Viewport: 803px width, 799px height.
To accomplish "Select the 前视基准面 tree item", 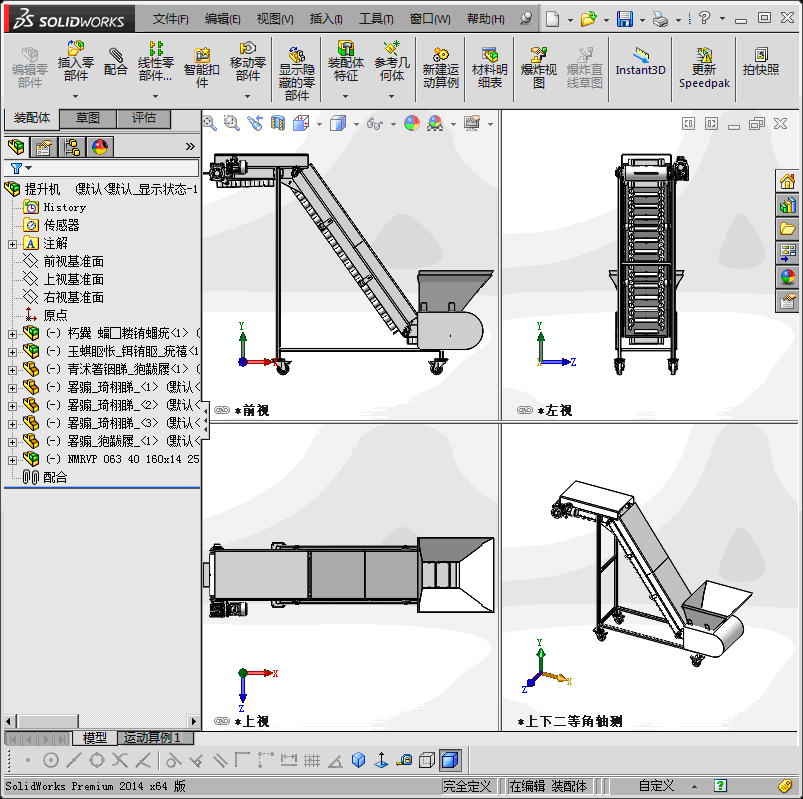I will pos(73,262).
